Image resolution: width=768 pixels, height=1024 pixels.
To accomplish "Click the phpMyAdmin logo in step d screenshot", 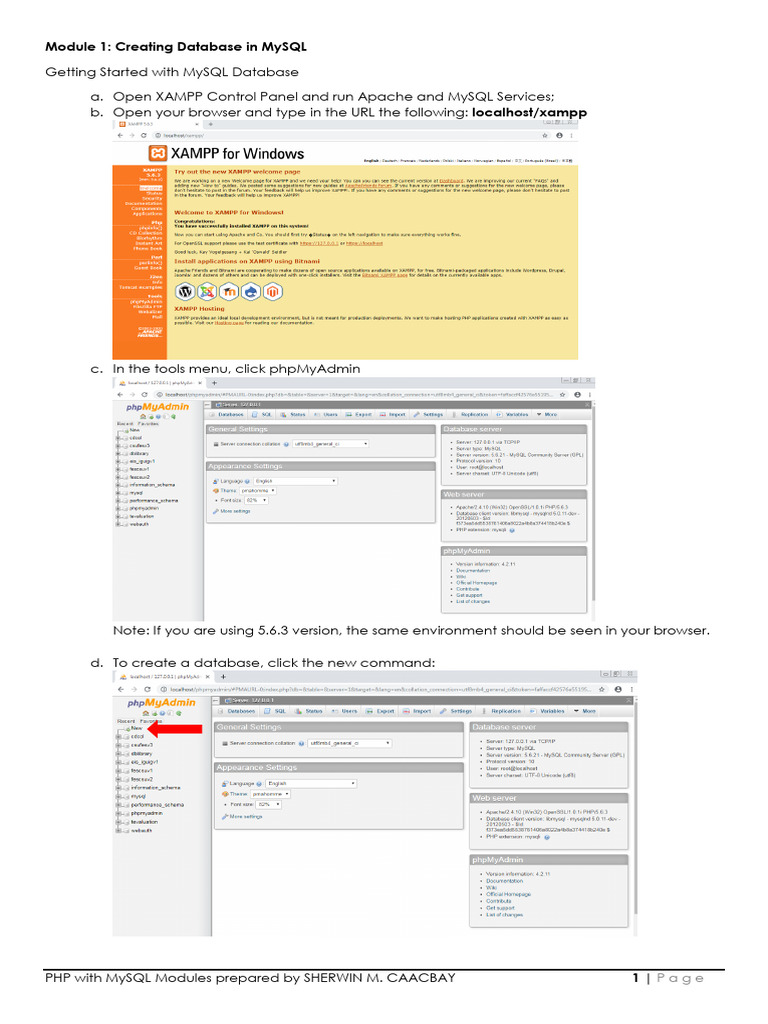I will click(x=161, y=703).
